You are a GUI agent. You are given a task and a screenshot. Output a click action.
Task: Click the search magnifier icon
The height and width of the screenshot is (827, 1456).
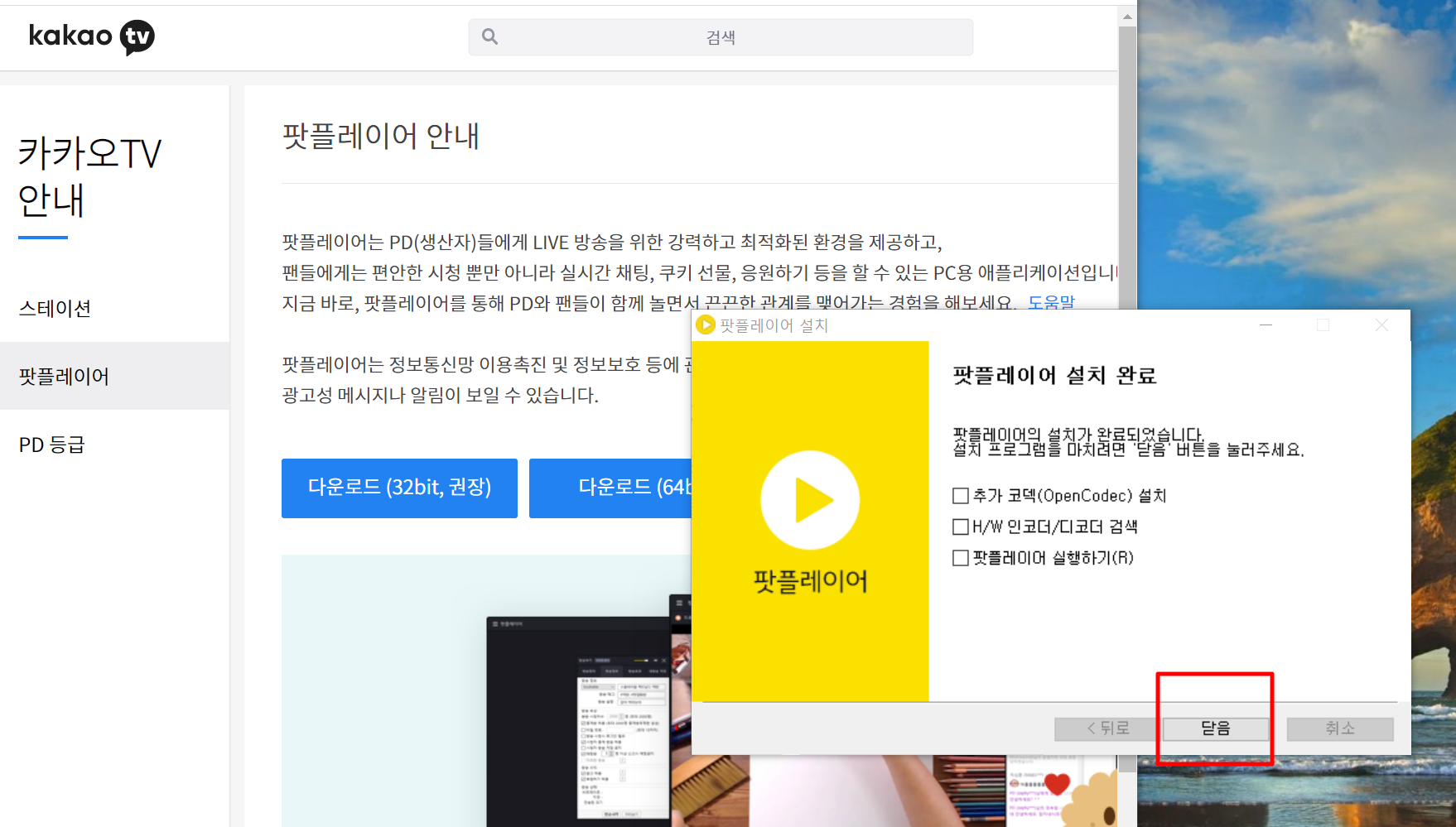point(489,36)
